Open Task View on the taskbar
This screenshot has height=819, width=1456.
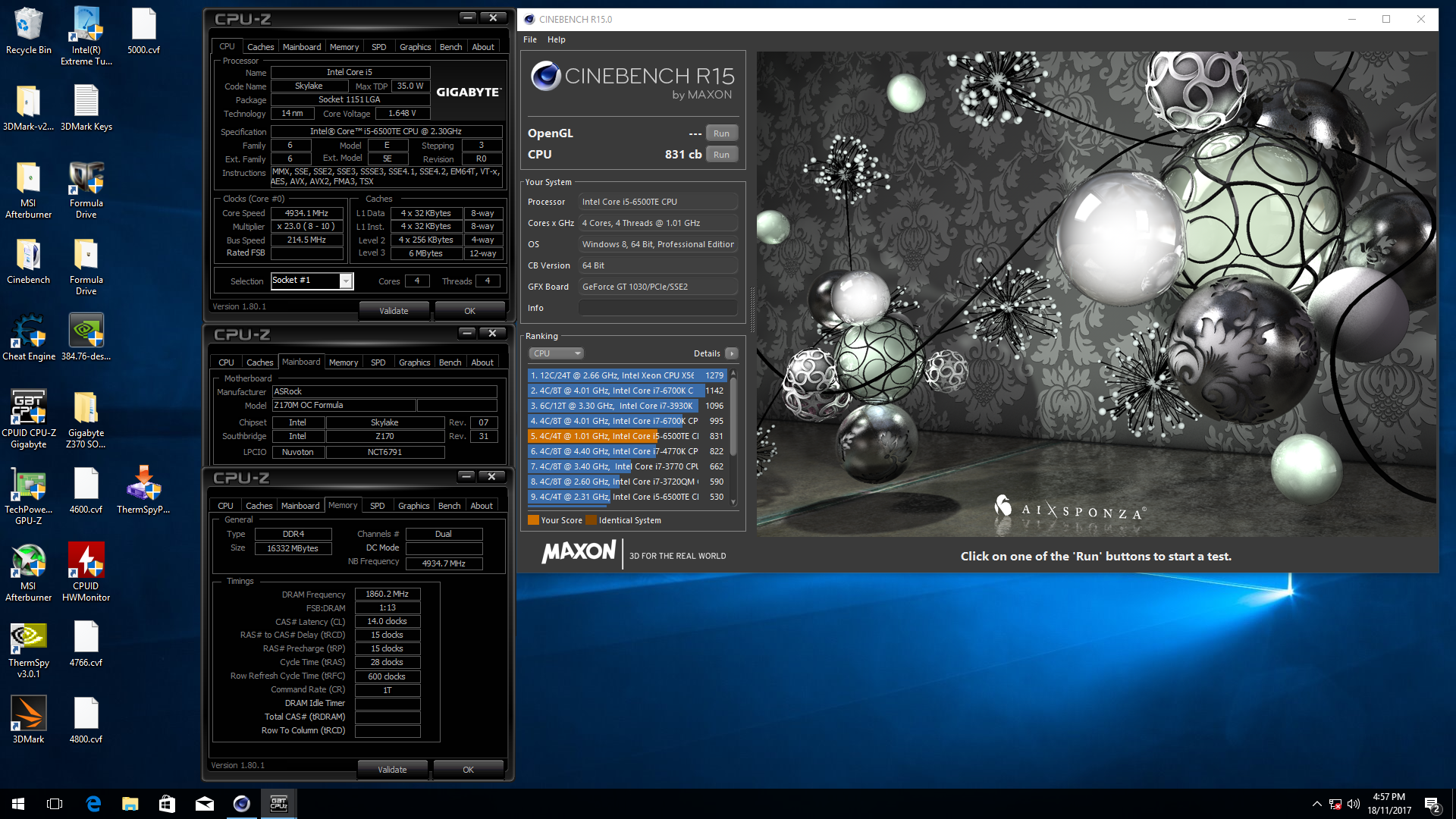(55, 804)
